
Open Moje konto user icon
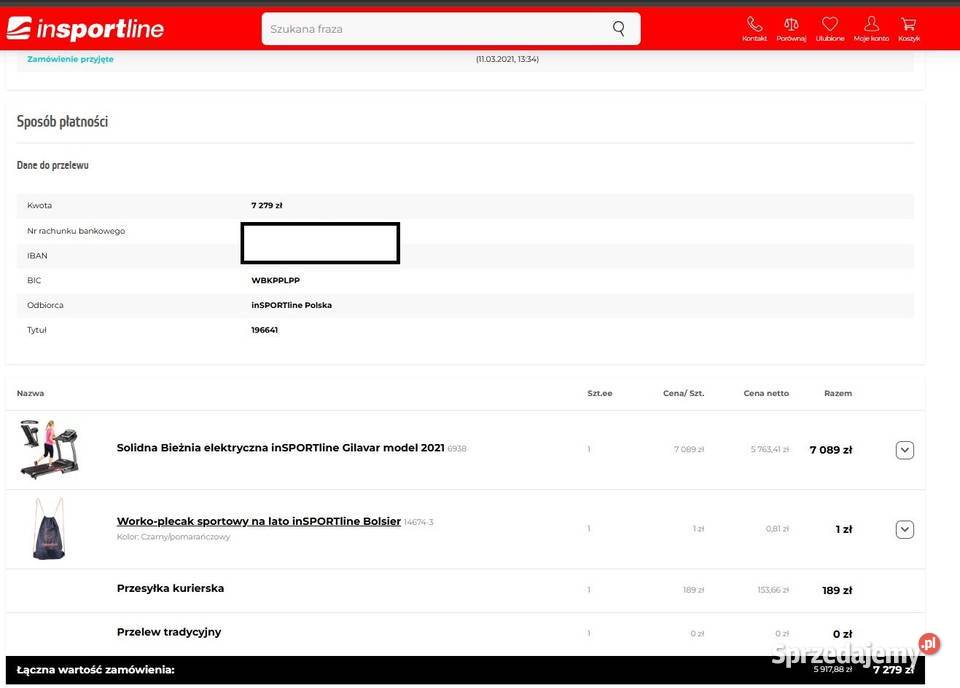pyautogui.click(x=870, y=24)
